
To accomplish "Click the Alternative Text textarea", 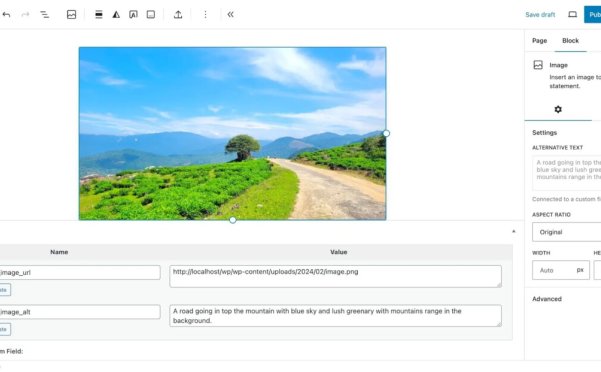I will pos(567,173).
